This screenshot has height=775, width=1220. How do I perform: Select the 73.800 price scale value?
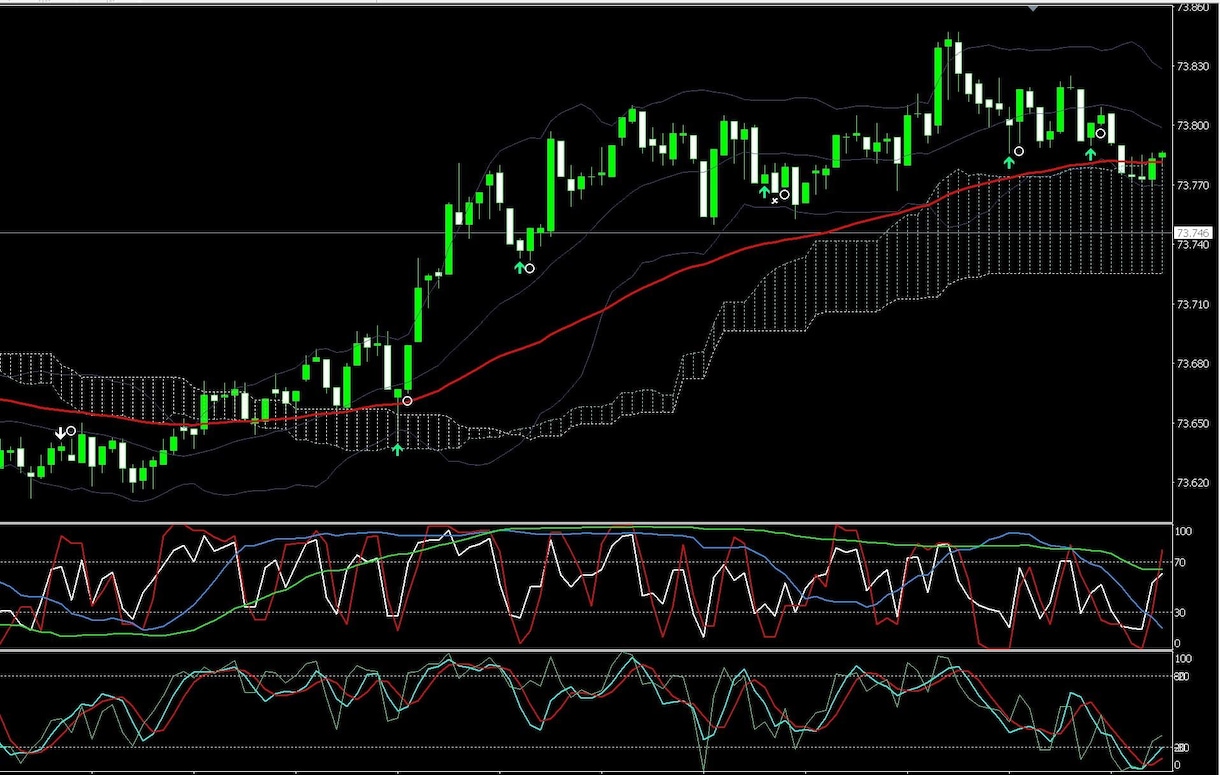coord(1191,126)
